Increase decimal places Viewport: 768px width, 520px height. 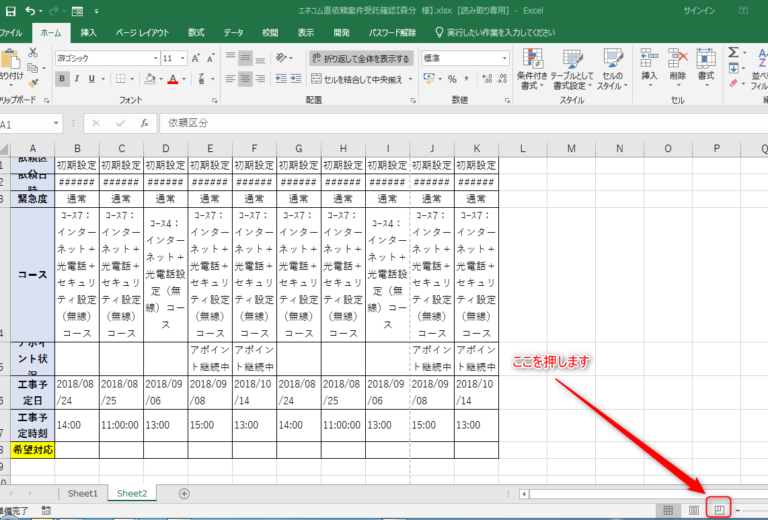coord(487,79)
